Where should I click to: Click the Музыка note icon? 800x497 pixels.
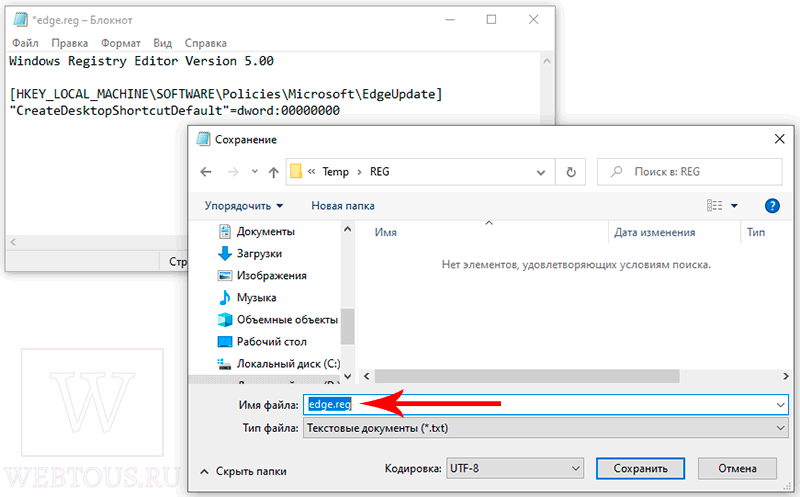[x=224, y=297]
